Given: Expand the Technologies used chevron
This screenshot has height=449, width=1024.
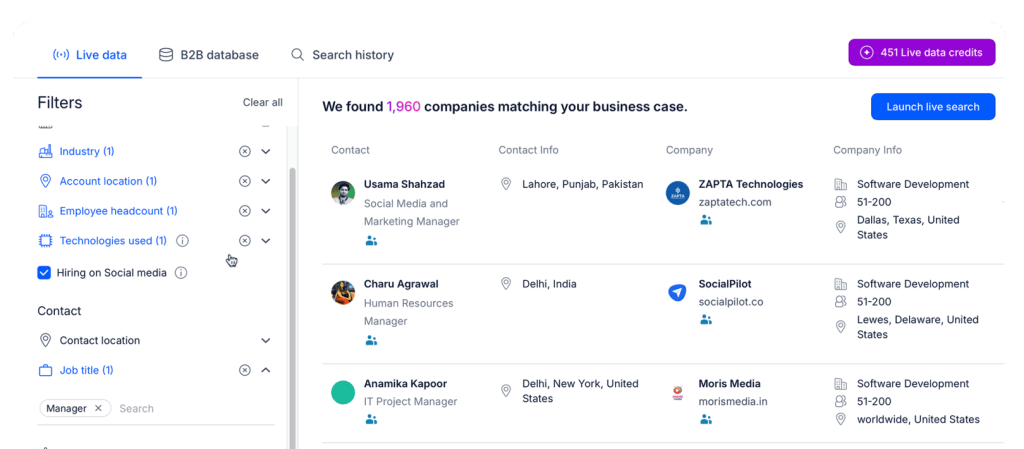Looking at the screenshot, I should pyautogui.click(x=266, y=241).
